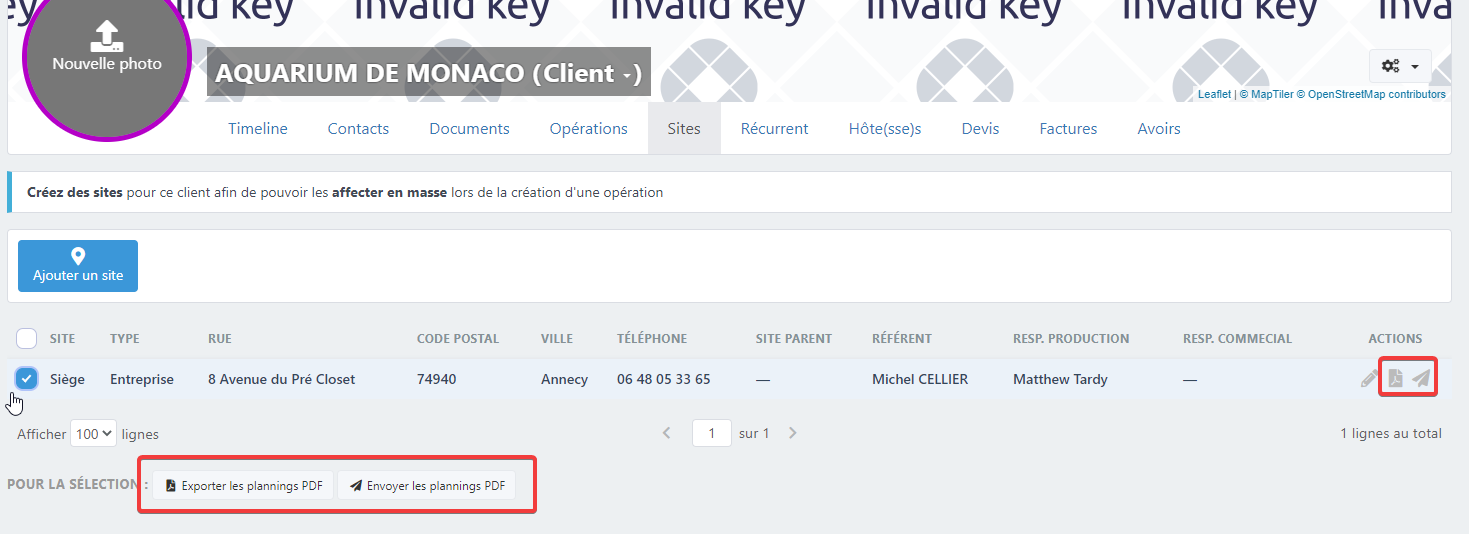The height and width of the screenshot is (534, 1469).
Task: Send the Siège planning via its paper plane icon
Action: pos(1421,379)
